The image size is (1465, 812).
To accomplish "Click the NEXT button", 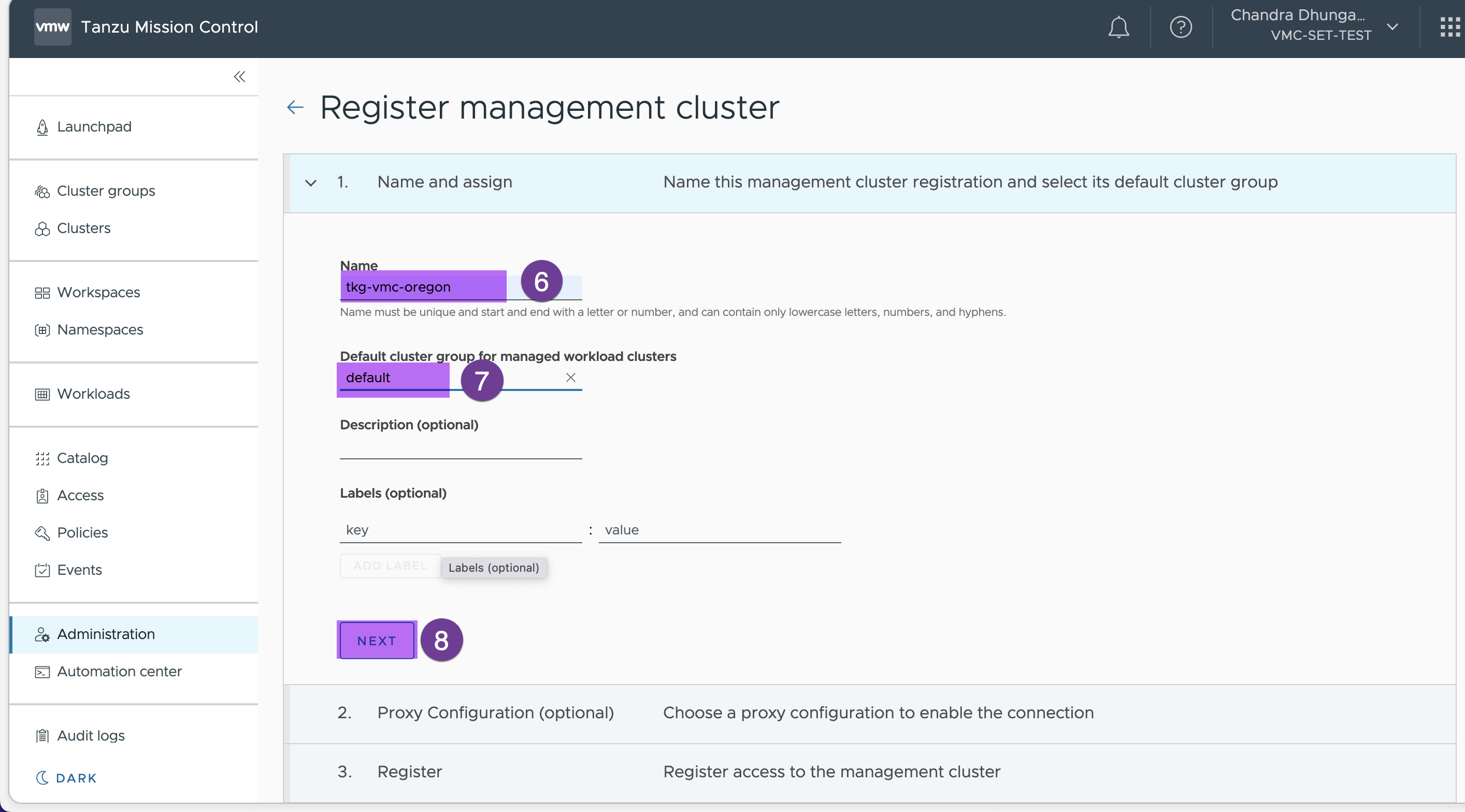I will click(x=377, y=641).
